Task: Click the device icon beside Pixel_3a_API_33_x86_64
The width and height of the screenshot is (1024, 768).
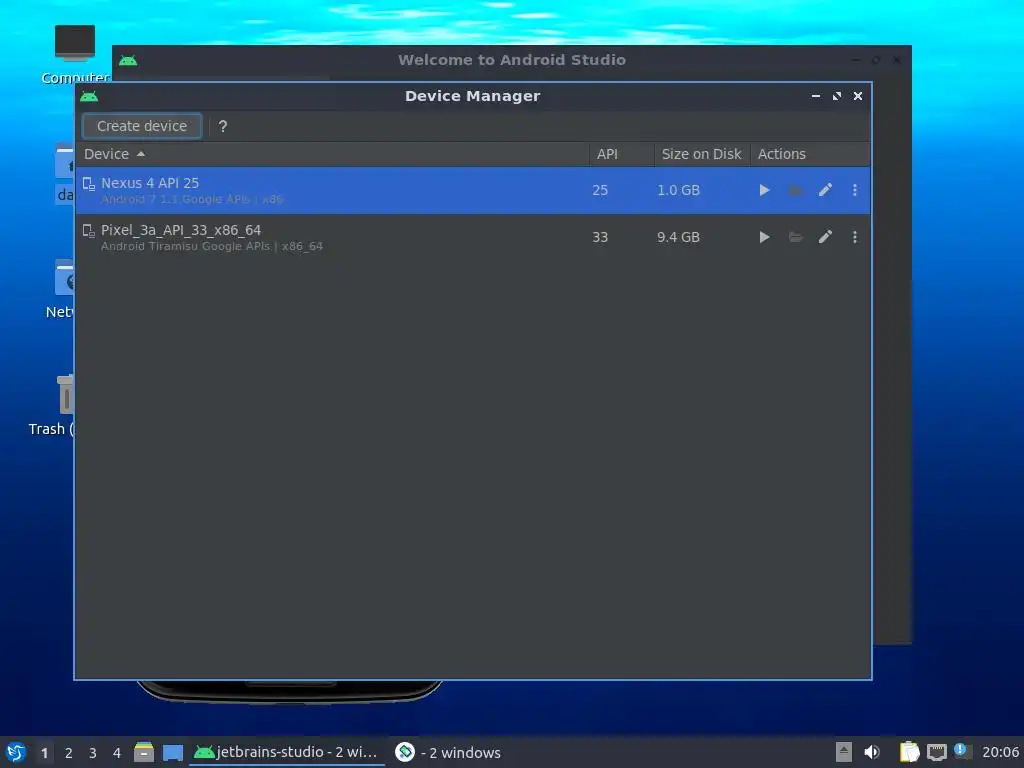Action: coord(89,231)
